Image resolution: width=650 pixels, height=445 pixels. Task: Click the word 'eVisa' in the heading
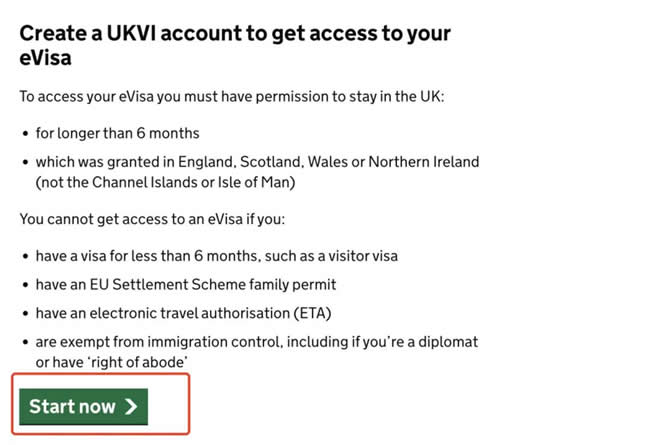tap(45, 58)
